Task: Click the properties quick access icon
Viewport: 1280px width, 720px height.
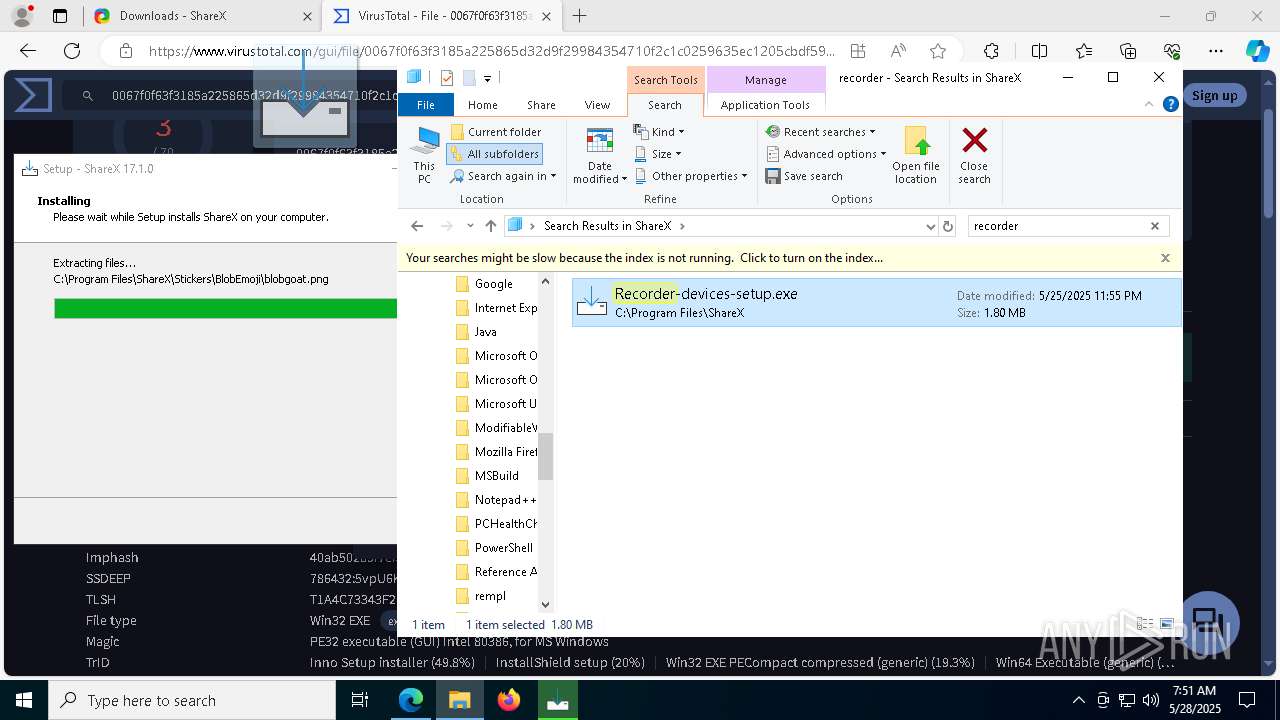Action: (x=446, y=78)
